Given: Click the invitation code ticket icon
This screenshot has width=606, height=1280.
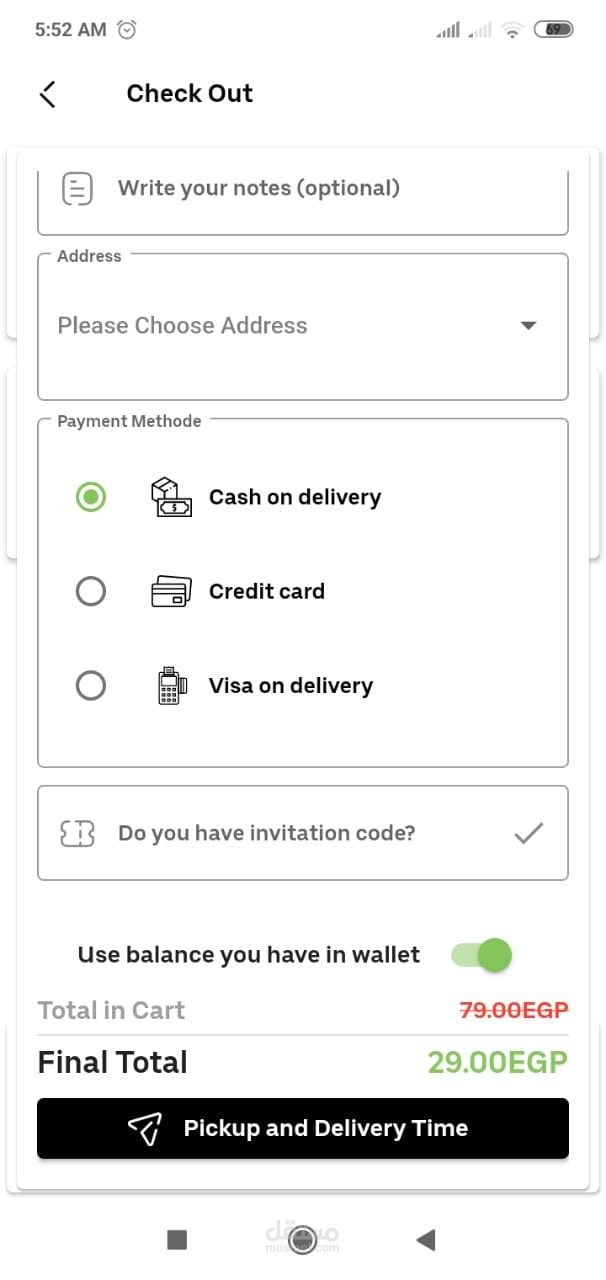Looking at the screenshot, I should 77,834.
